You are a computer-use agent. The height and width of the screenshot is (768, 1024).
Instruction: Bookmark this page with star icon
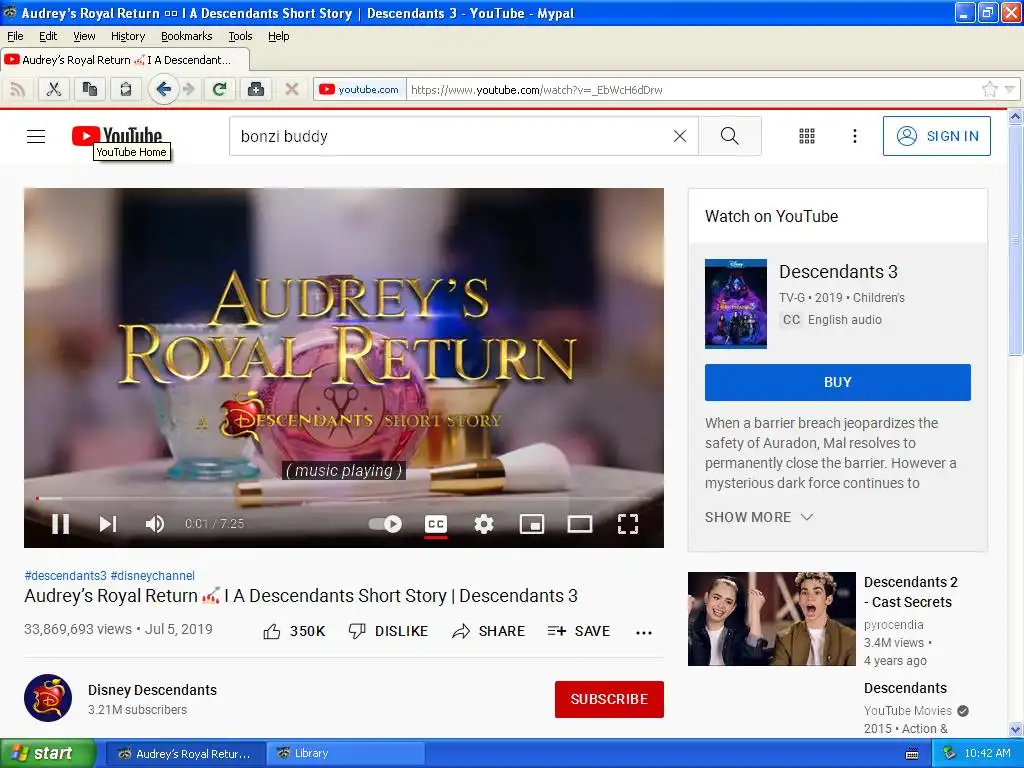tap(989, 89)
